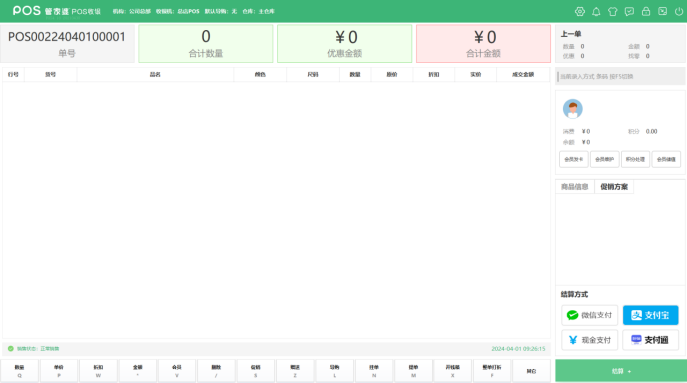Expand the green 结算 checkout button

click(621, 371)
